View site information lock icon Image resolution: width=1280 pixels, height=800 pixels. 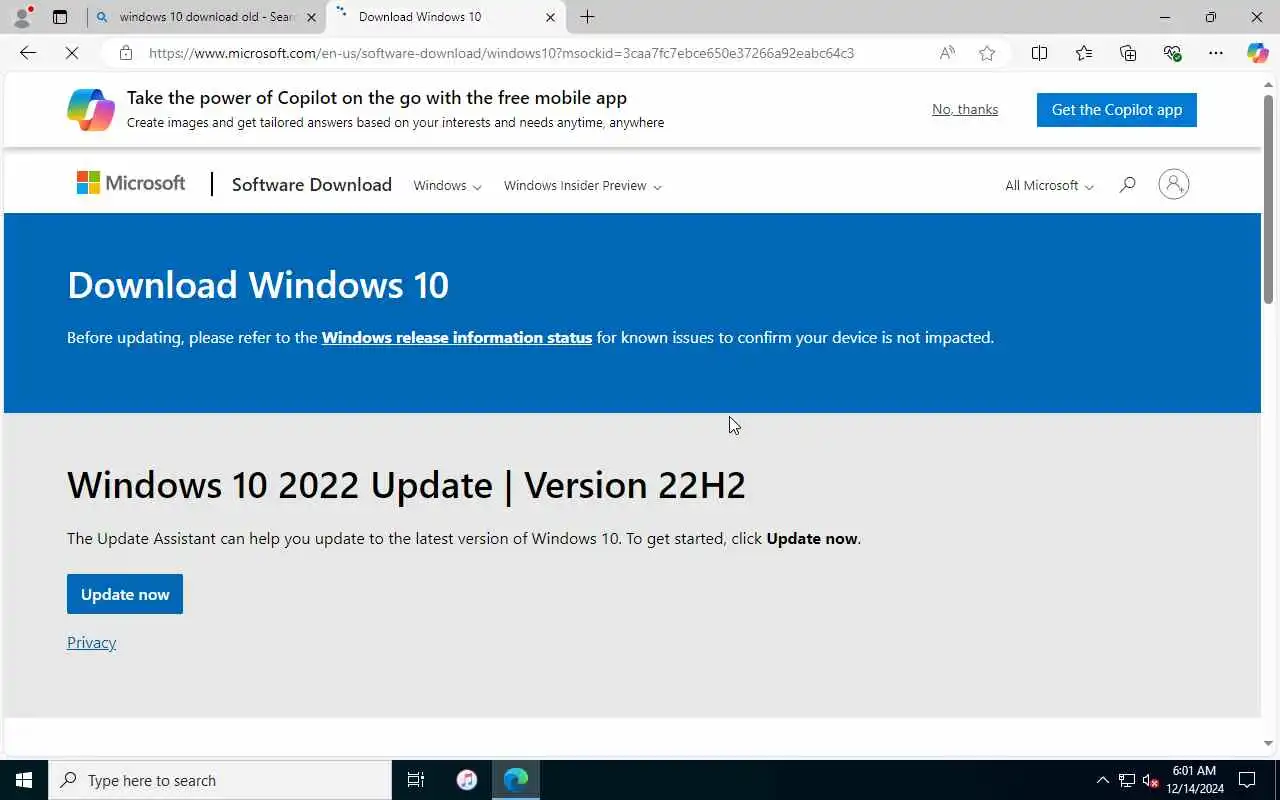[x=126, y=53]
